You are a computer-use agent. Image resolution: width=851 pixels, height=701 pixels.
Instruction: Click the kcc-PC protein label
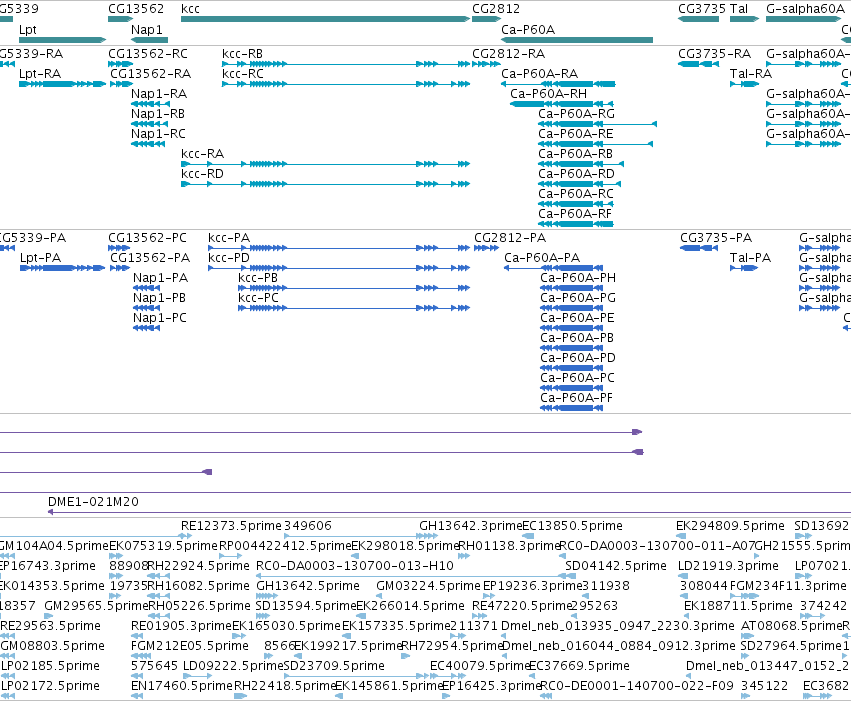pyautogui.click(x=258, y=298)
